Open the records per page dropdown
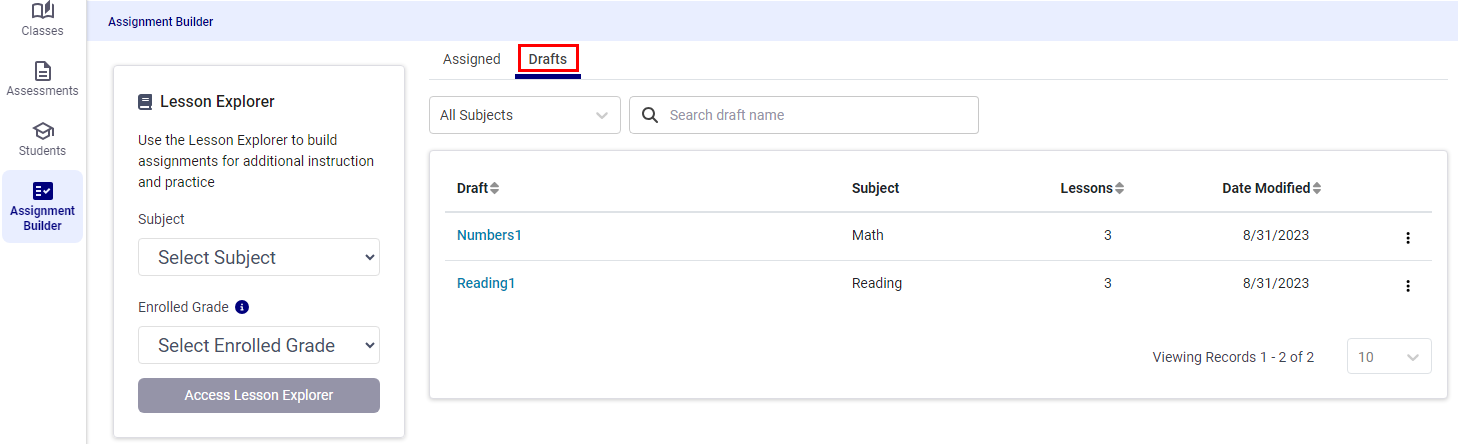The height and width of the screenshot is (444, 1458). coord(1389,357)
